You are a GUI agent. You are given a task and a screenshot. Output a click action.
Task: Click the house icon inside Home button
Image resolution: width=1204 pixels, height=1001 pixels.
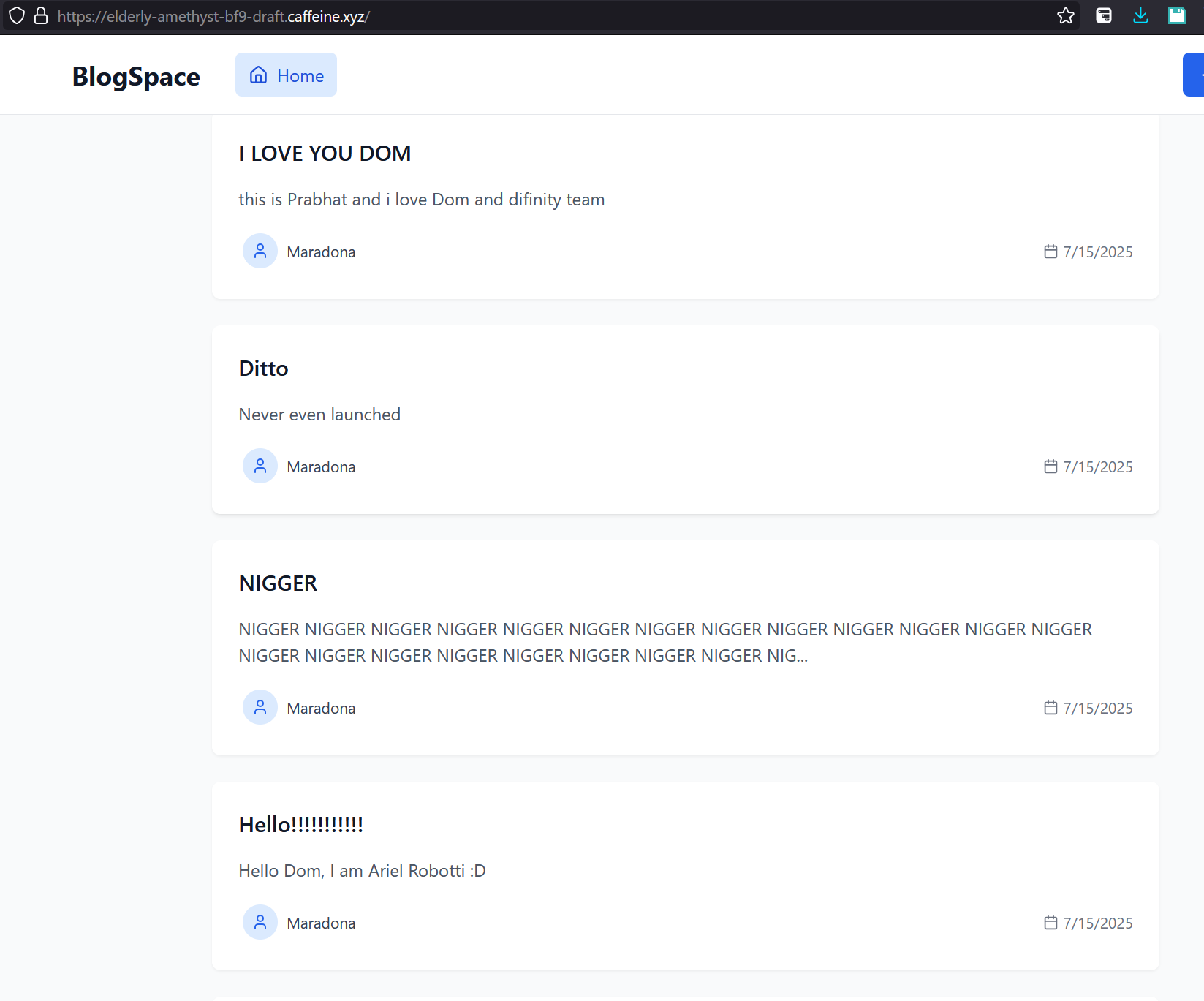pyautogui.click(x=258, y=75)
